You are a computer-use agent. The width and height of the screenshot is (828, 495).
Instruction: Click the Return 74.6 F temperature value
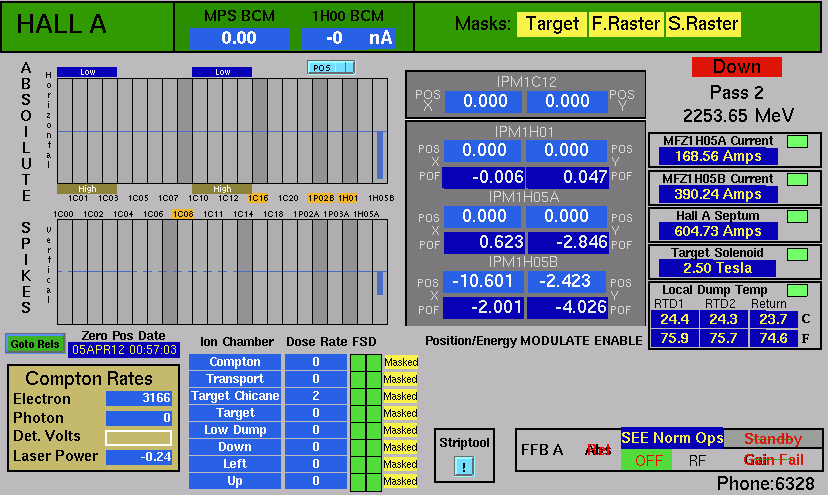pos(773,339)
